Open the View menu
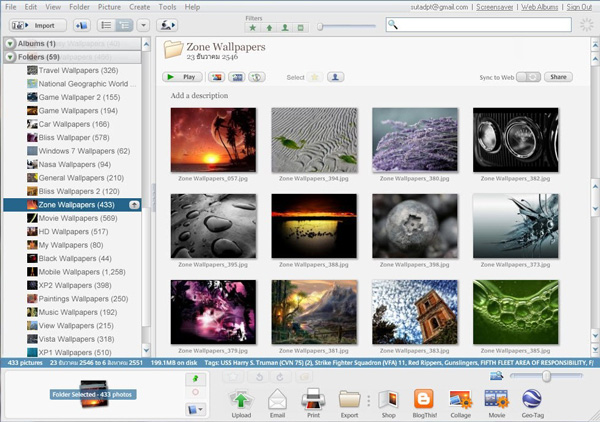The image size is (600, 422). click(x=53, y=7)
